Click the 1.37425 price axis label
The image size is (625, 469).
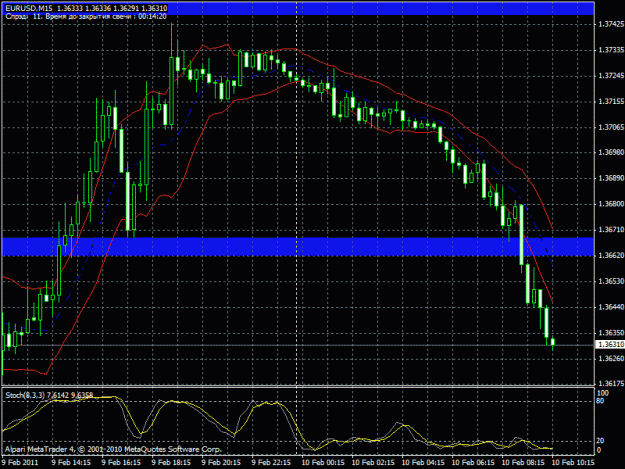[x=611, y=24]
